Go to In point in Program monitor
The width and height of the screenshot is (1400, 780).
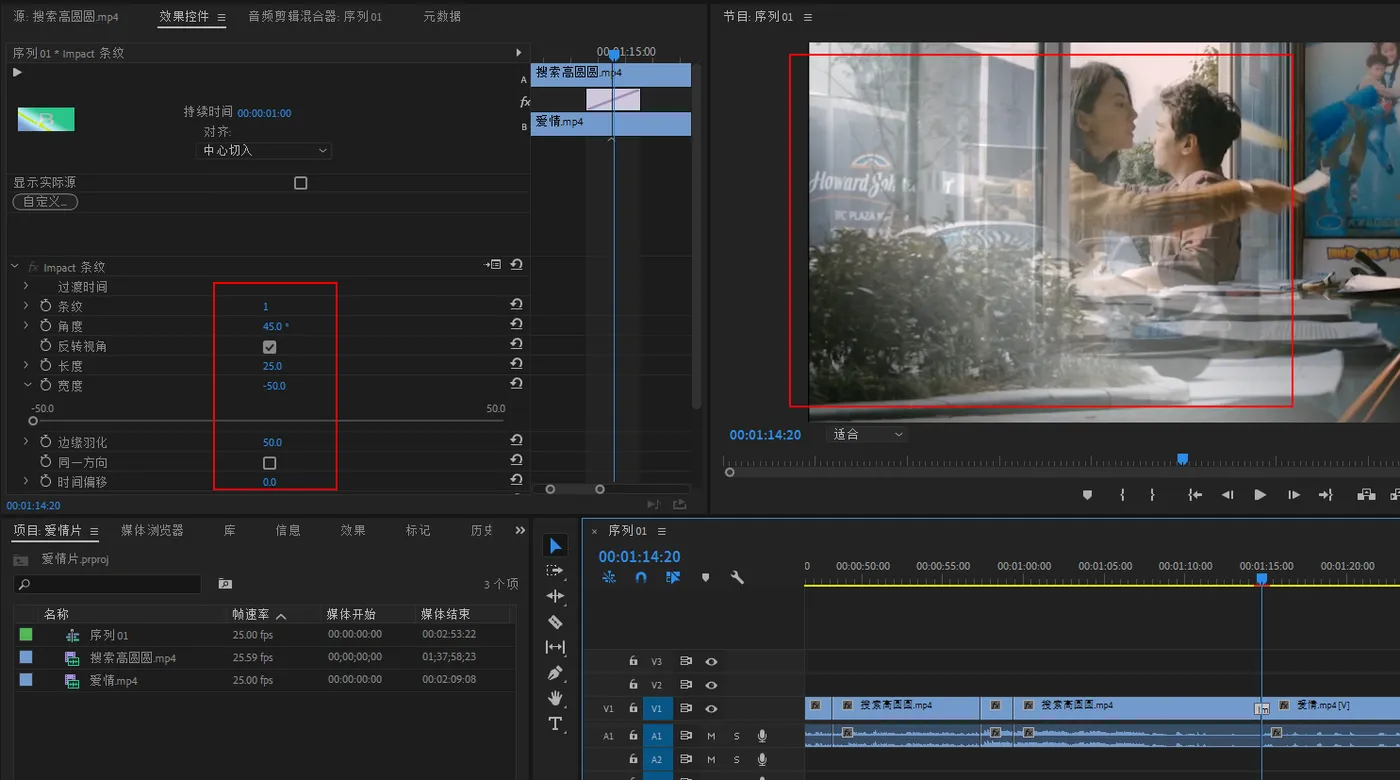coord(1194,494)
